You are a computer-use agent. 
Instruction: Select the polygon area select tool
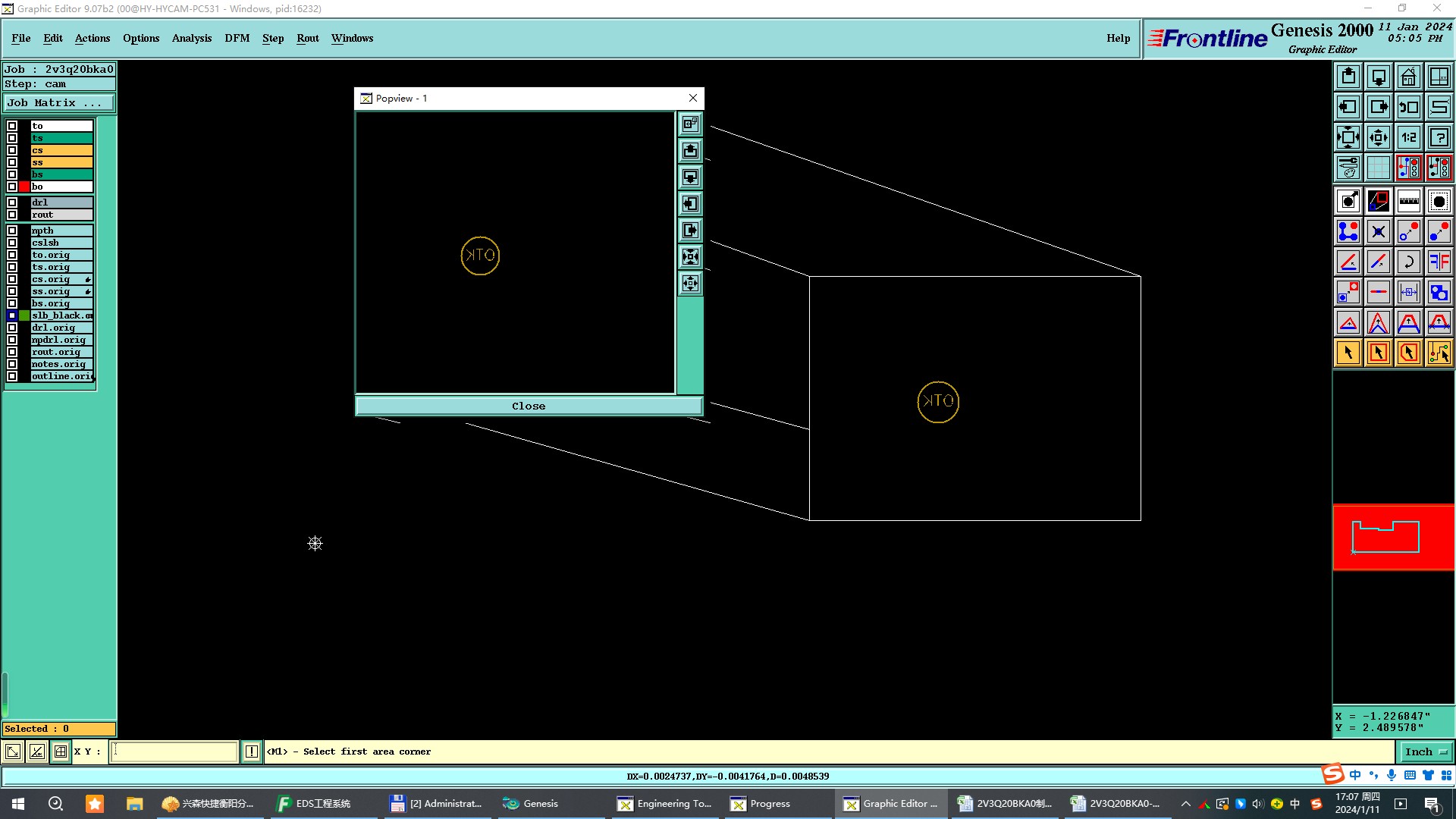(x=1409, y=353)
